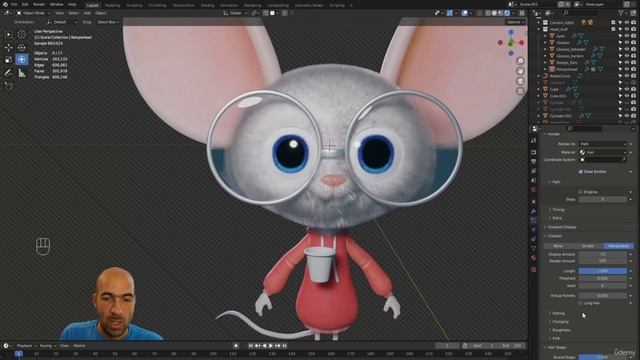Viewport: 640px width, 360px height.
Task: Expand the Roughness subpanel
Action: [561, 330]
